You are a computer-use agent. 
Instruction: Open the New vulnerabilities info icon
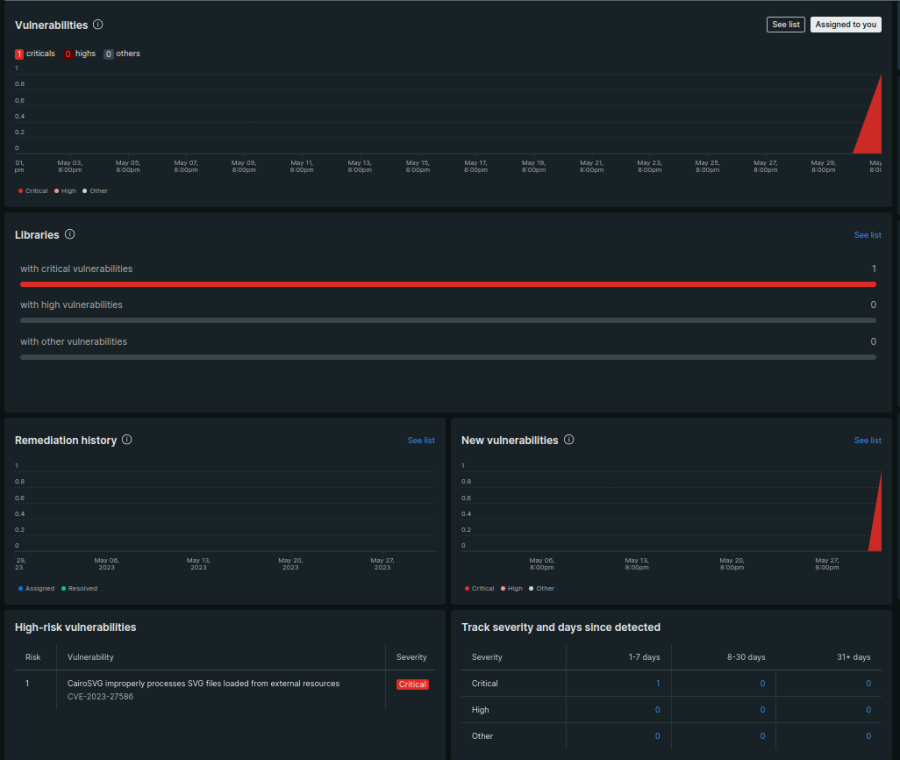[569, 440]
